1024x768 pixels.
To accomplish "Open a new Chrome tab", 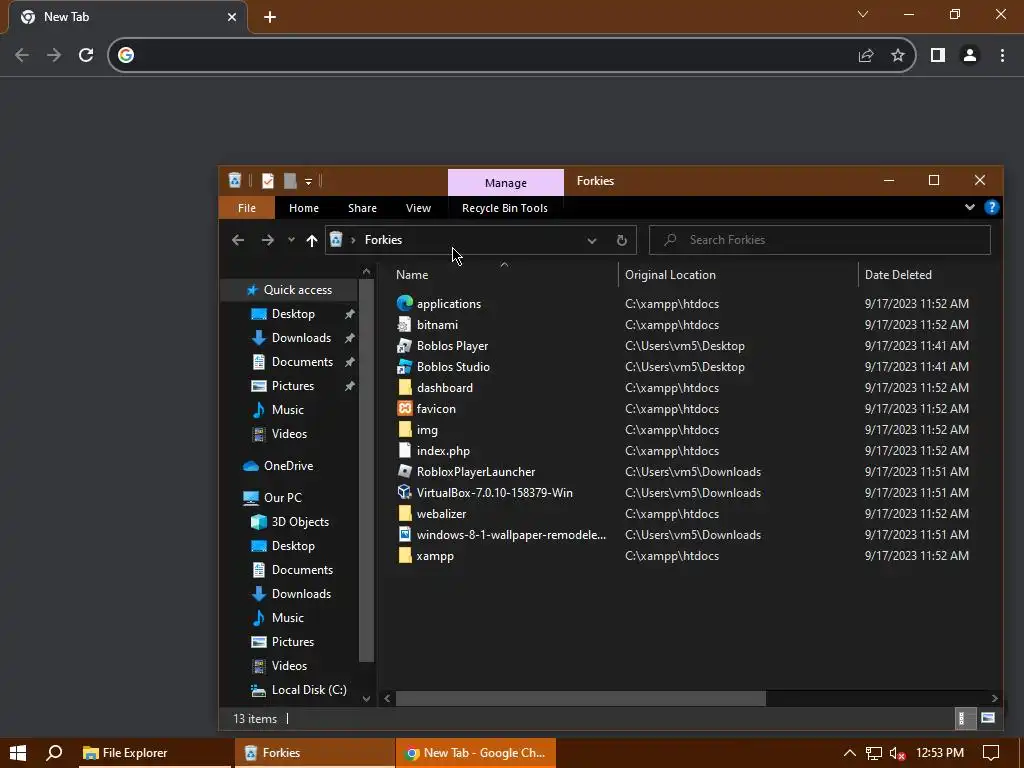I will (x=270, y=17).
